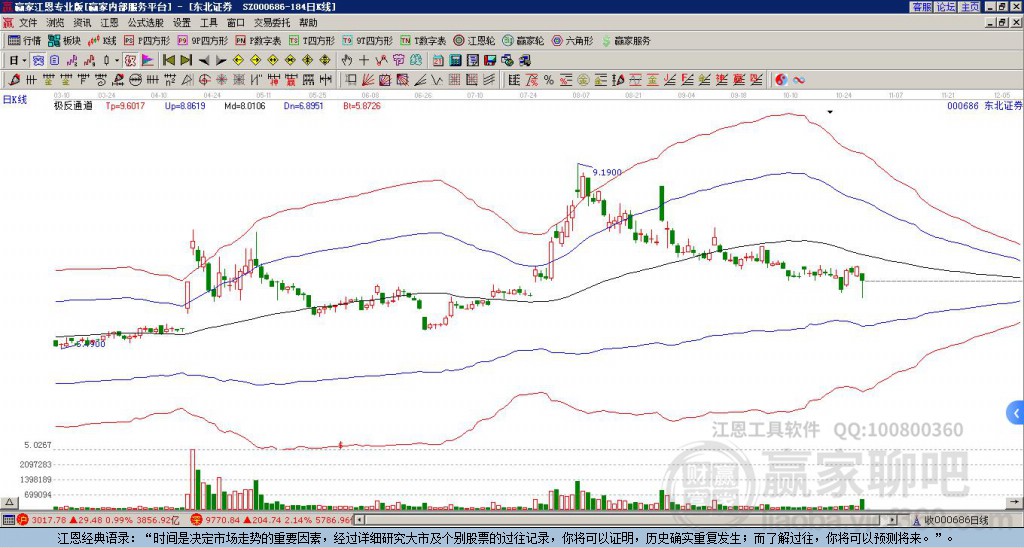
Task: Click the 极反通道 indicator label
Action: point(72,106)
